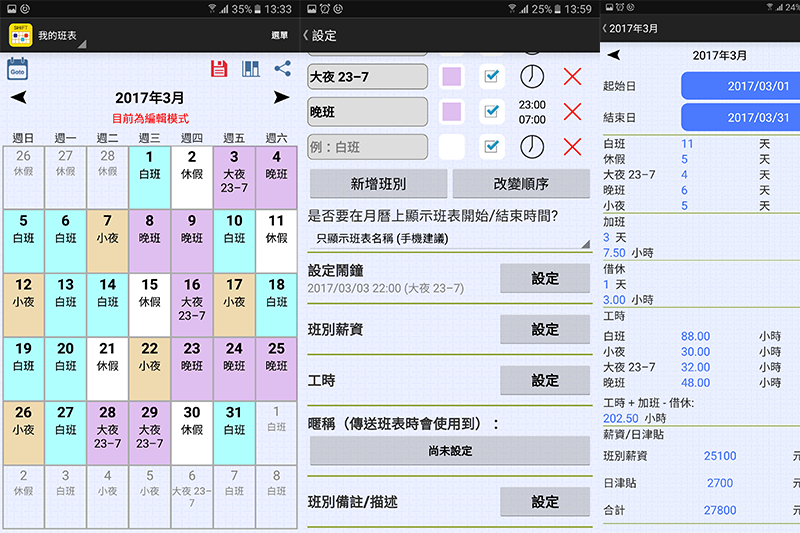
Task: Select March 1 白班 calendar cell
Action: click(149, 177)
